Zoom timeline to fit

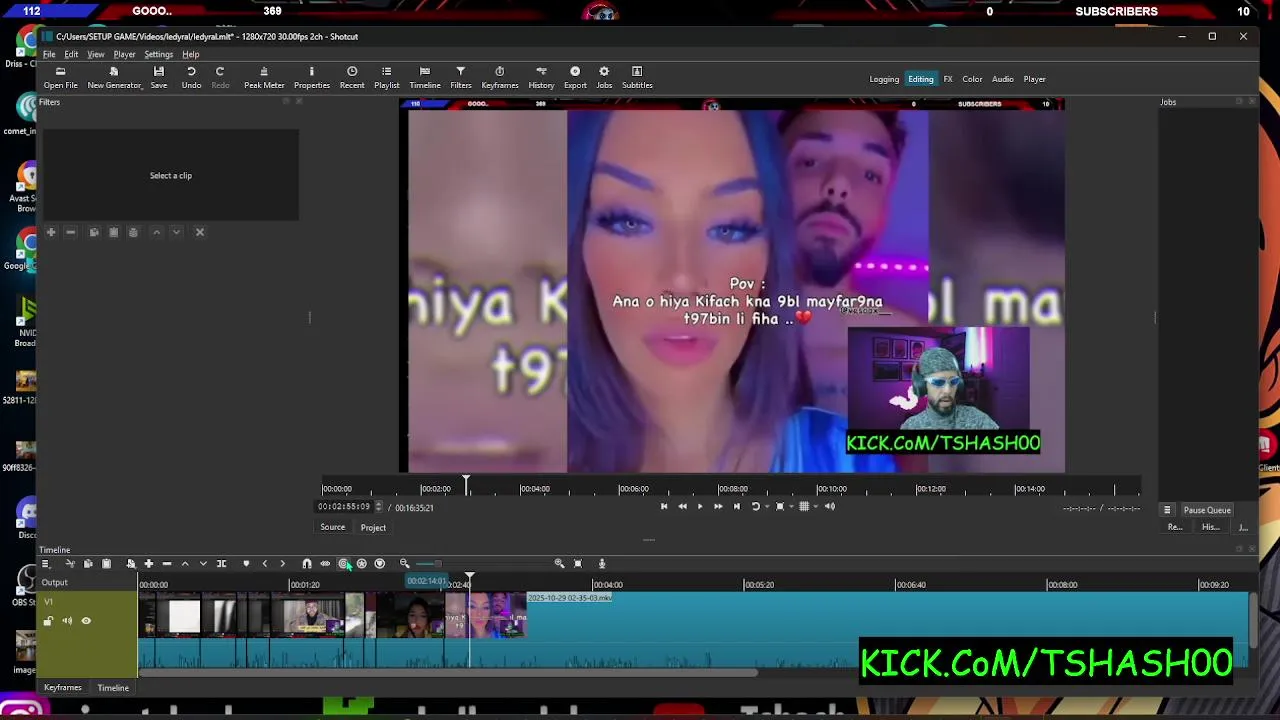click(578, 564)
